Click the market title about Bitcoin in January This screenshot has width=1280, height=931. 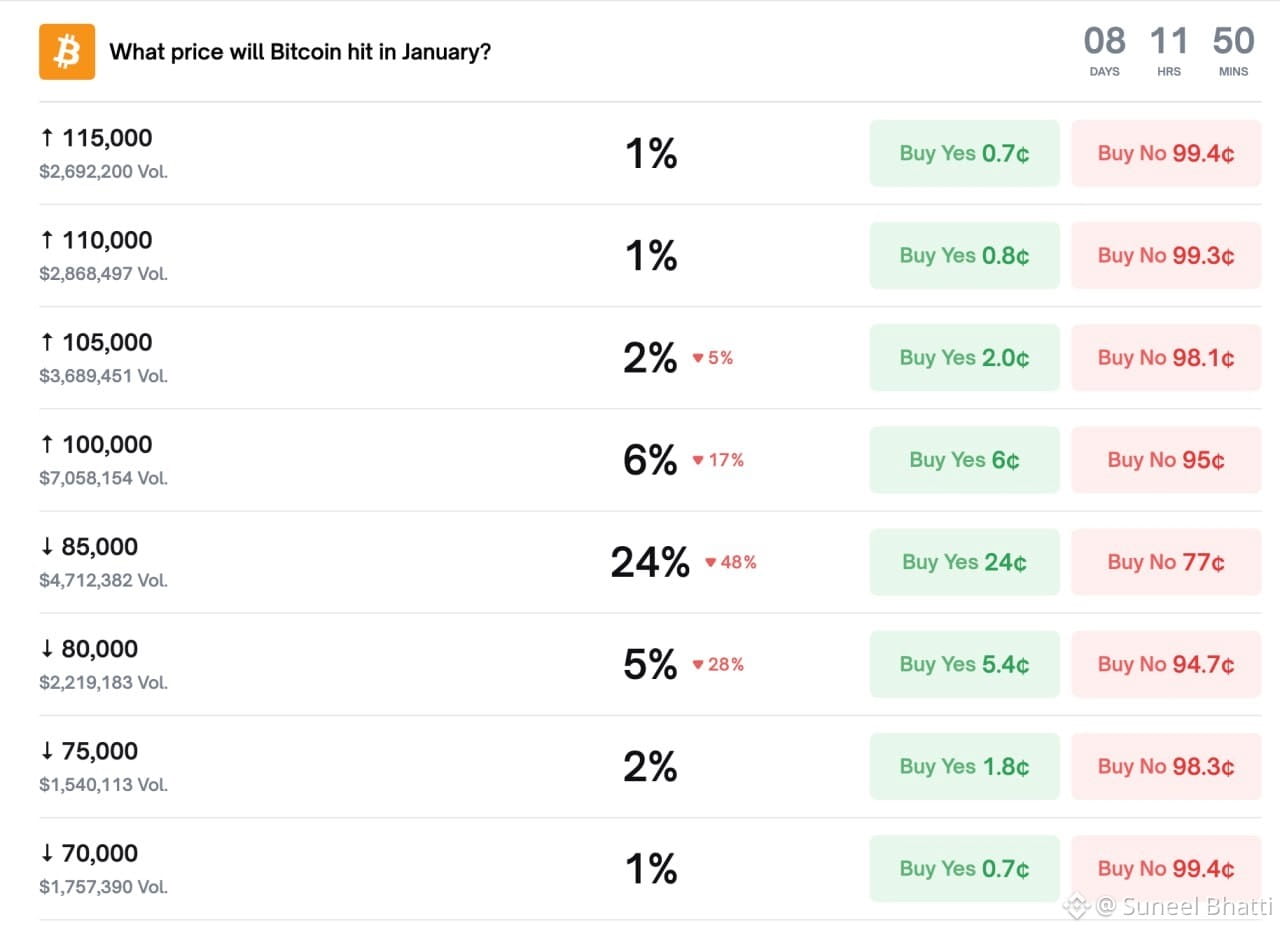(x=300, y=52)
